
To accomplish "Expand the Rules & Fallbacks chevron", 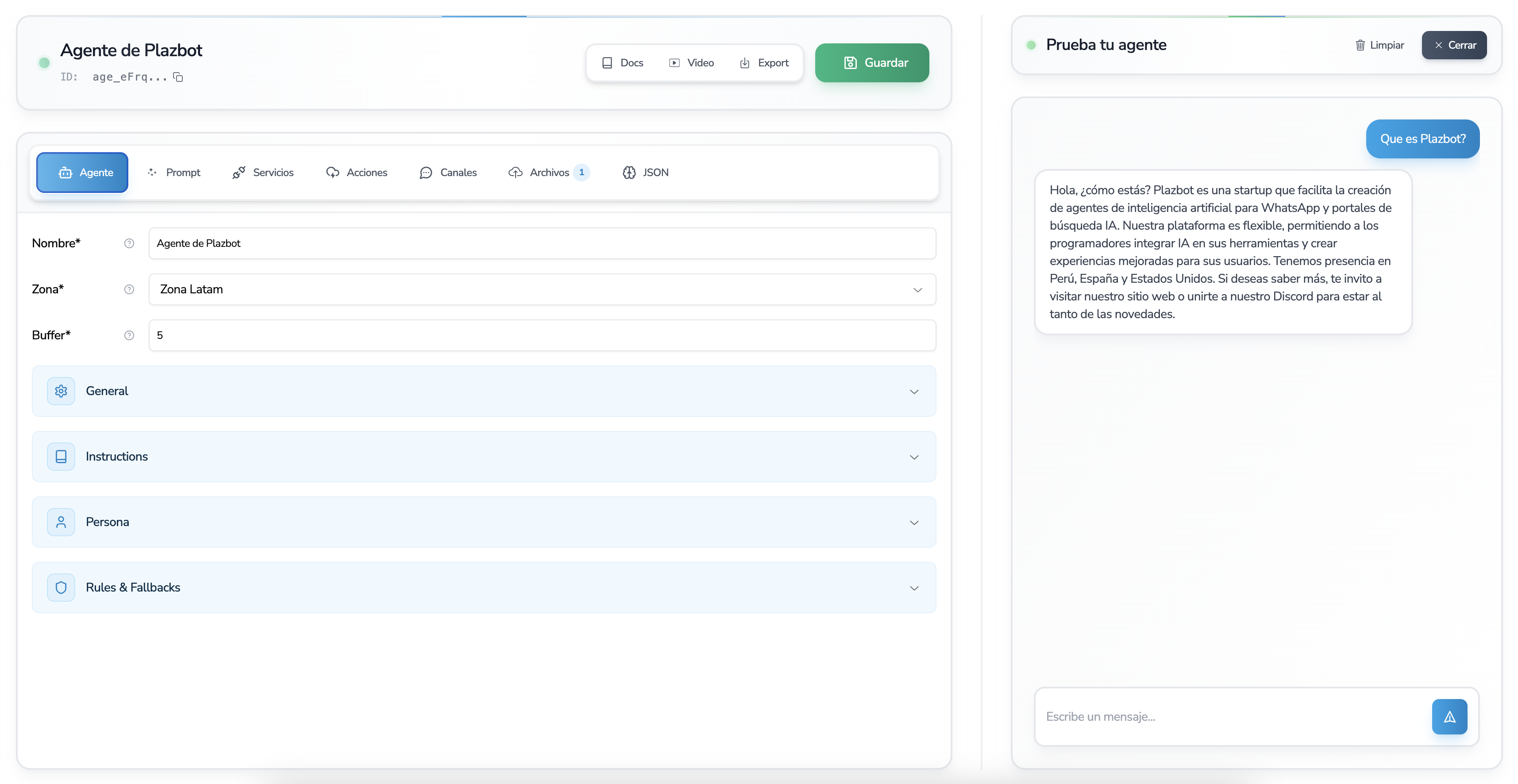I will (x=914, y=588).
